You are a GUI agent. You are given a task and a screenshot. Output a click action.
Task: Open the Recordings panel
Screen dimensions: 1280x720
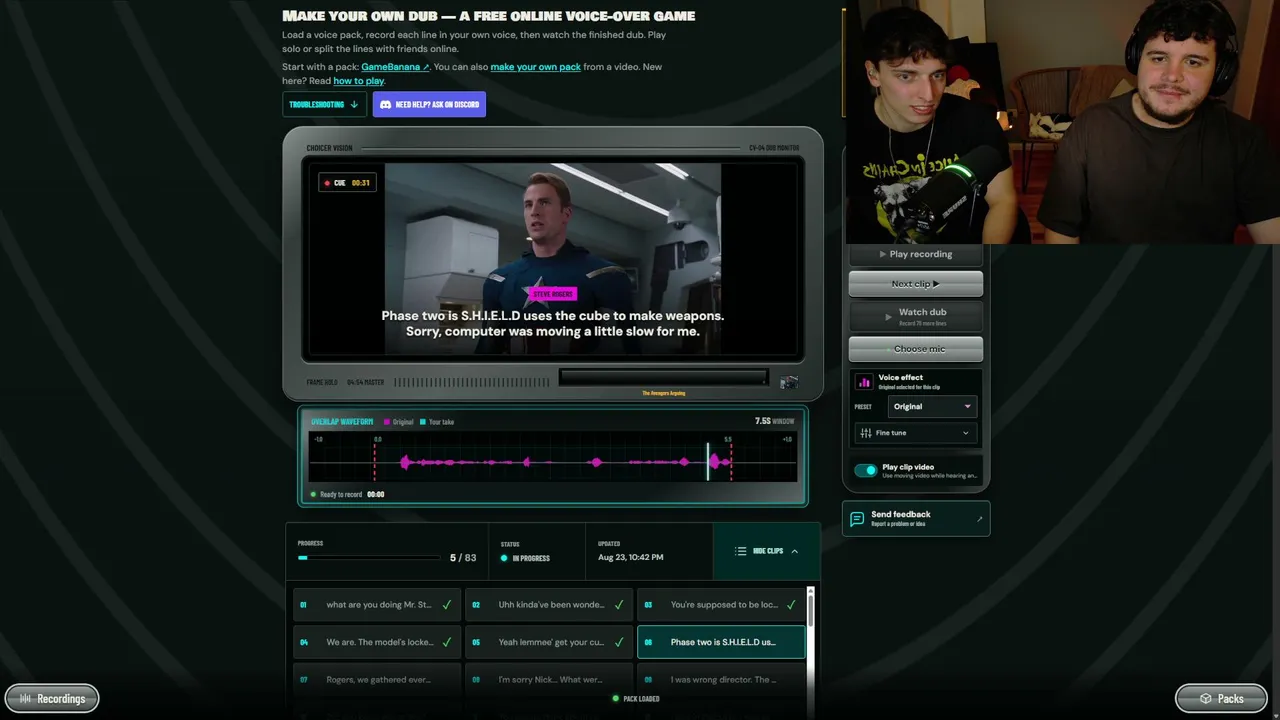tap(52, 698)
